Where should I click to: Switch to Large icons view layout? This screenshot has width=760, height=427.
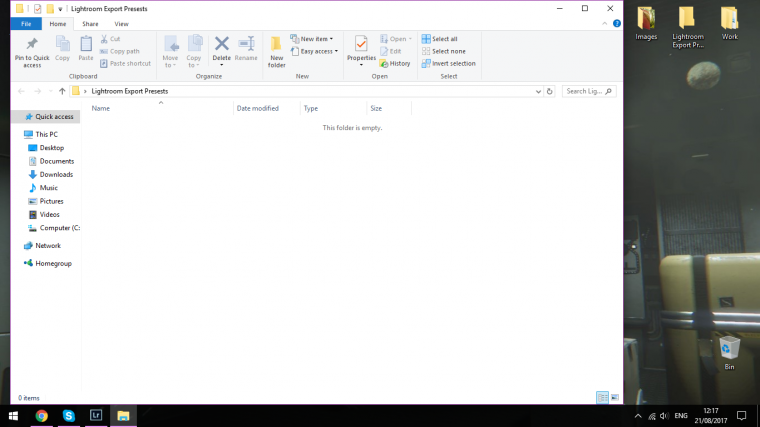[x=615, y=397]
